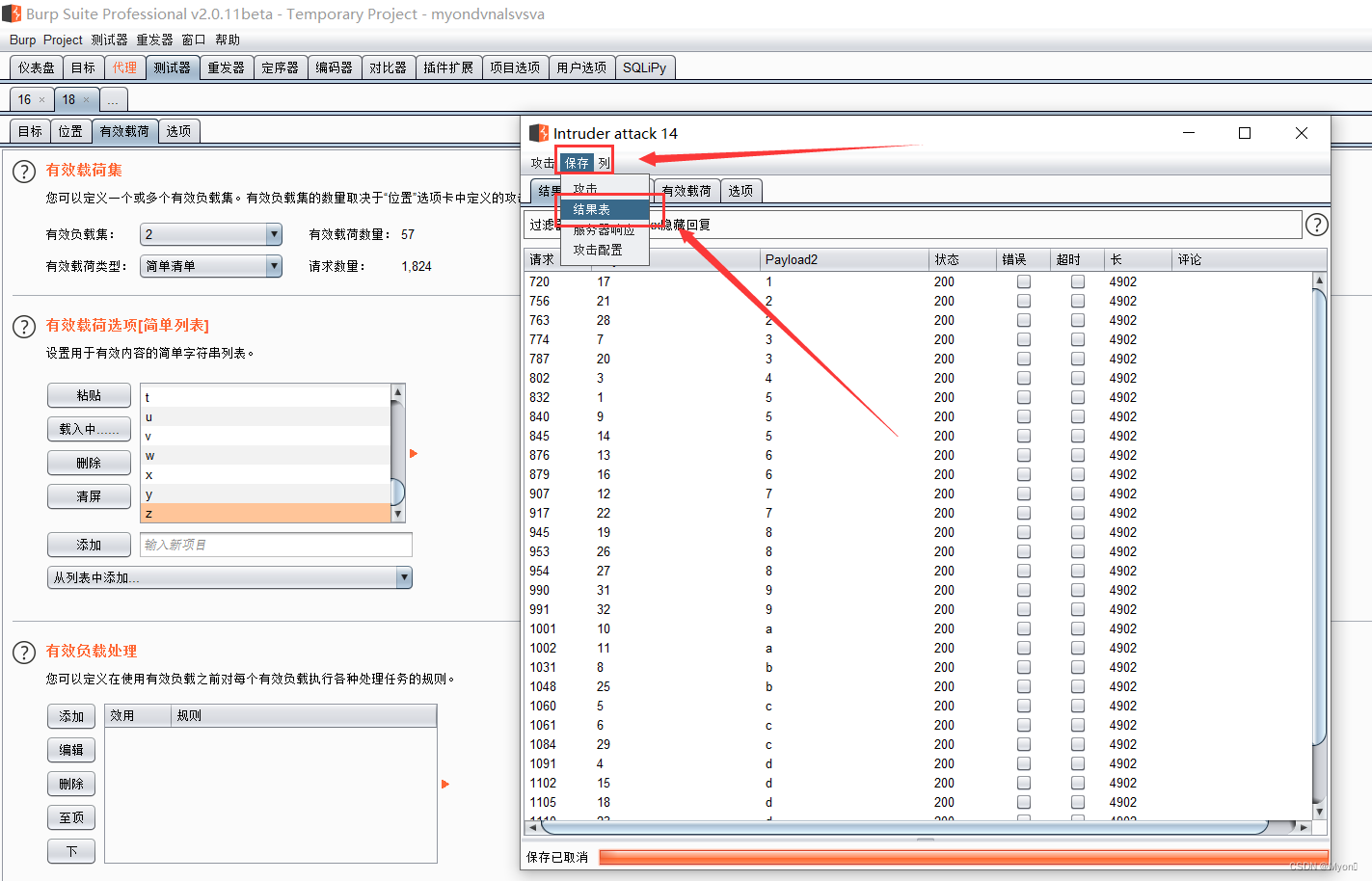Close tab 18 with its x icon
The width and height of the screenshot is (1372, 881).
pyautogui.click(x=86, y=99)
